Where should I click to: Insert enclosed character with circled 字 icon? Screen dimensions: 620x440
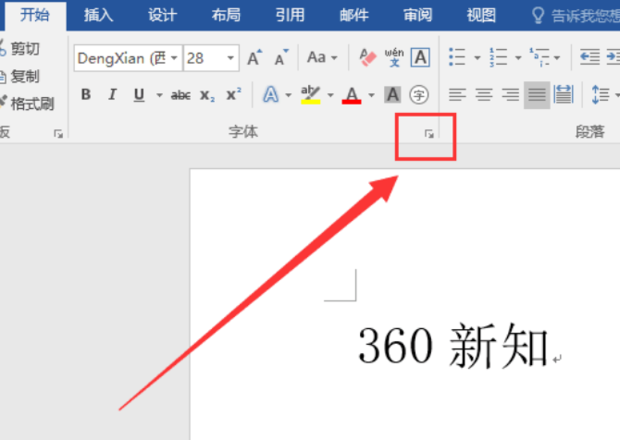coord(419,95)
